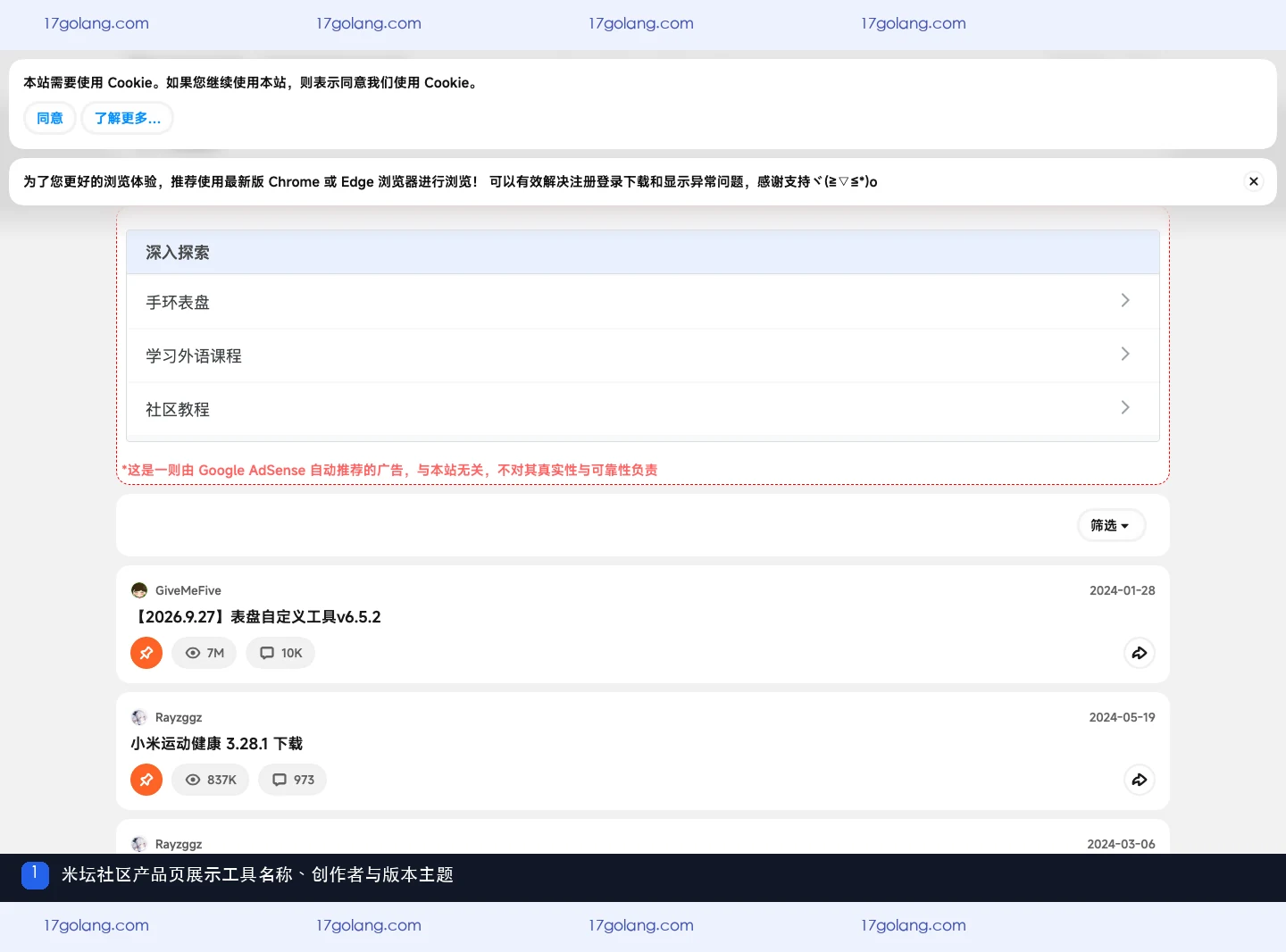Share the 小米运动健康 3.28.1 post
Image resolution: width=1286 pixels, height=952 pixels.
pos(1140,780)
